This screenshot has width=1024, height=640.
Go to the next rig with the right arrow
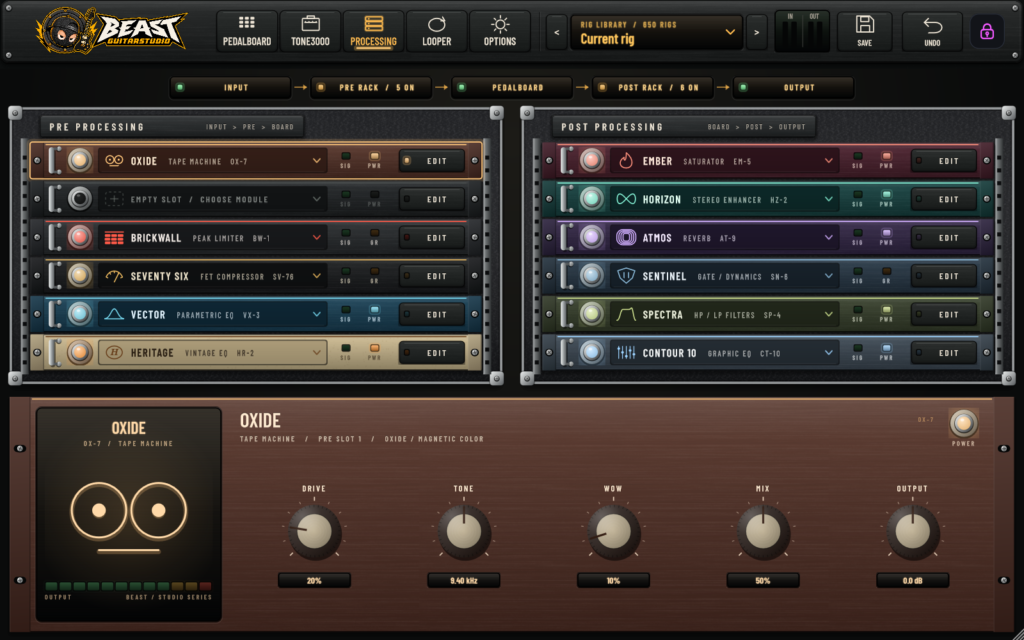click(756, 32)
